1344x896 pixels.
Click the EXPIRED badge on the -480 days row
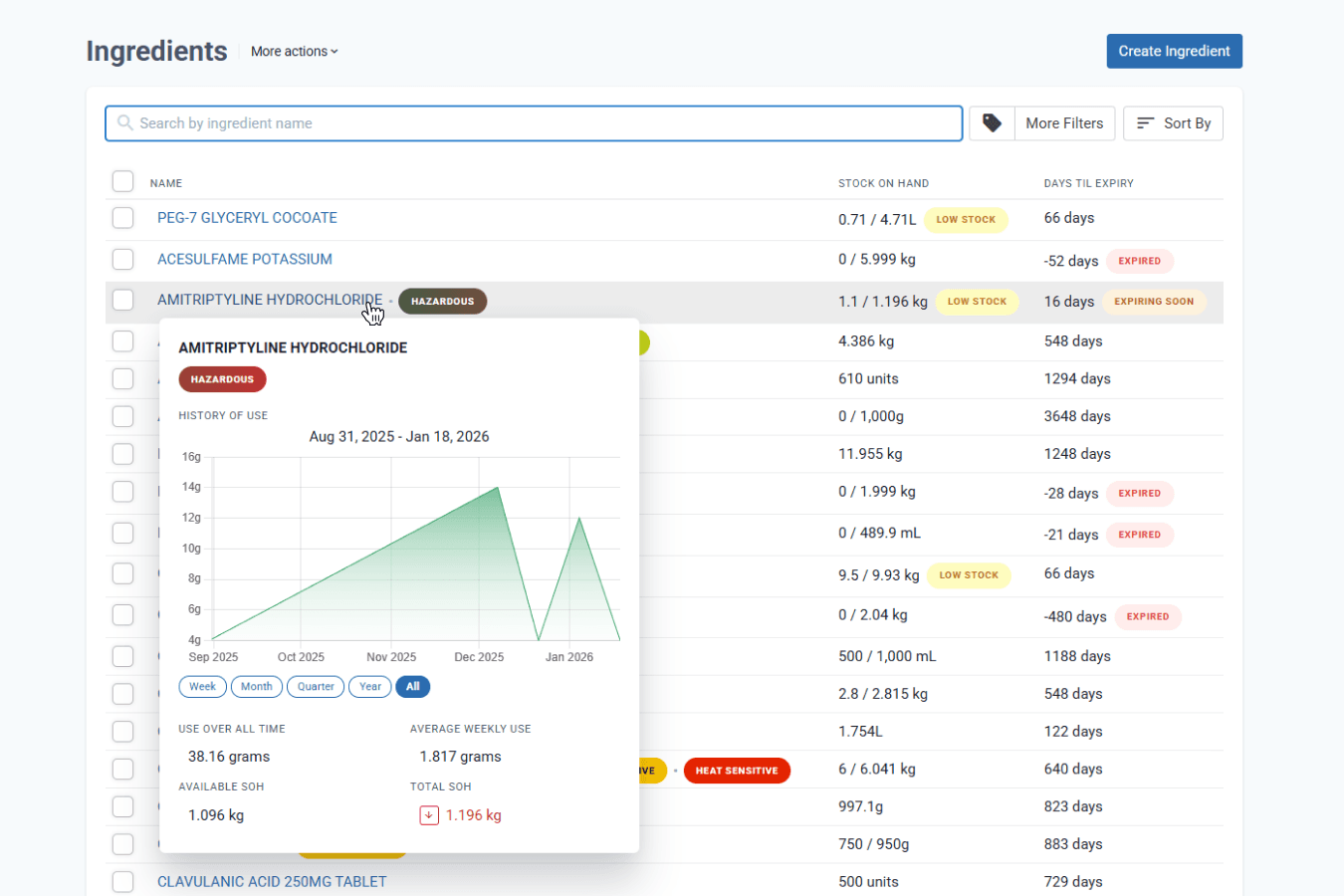[x=1148, y=617]
